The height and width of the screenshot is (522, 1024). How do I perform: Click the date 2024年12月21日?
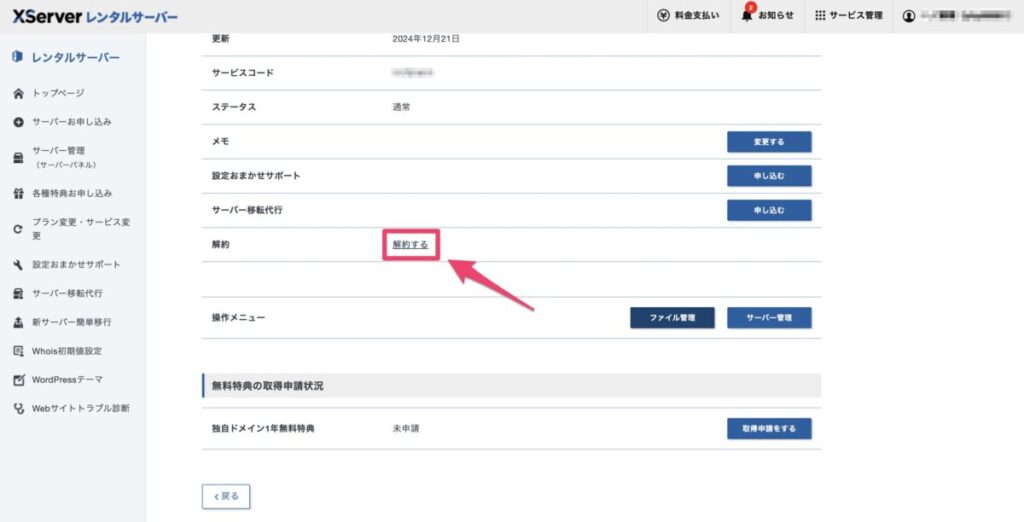tap(426, 39)
